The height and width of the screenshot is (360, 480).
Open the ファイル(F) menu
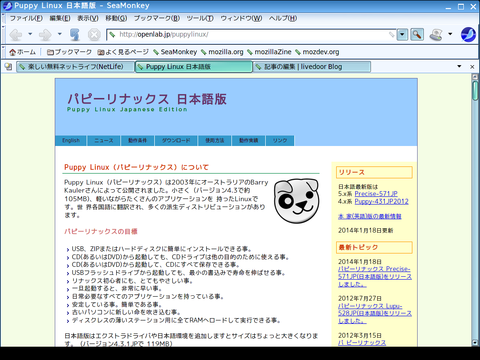26,18
